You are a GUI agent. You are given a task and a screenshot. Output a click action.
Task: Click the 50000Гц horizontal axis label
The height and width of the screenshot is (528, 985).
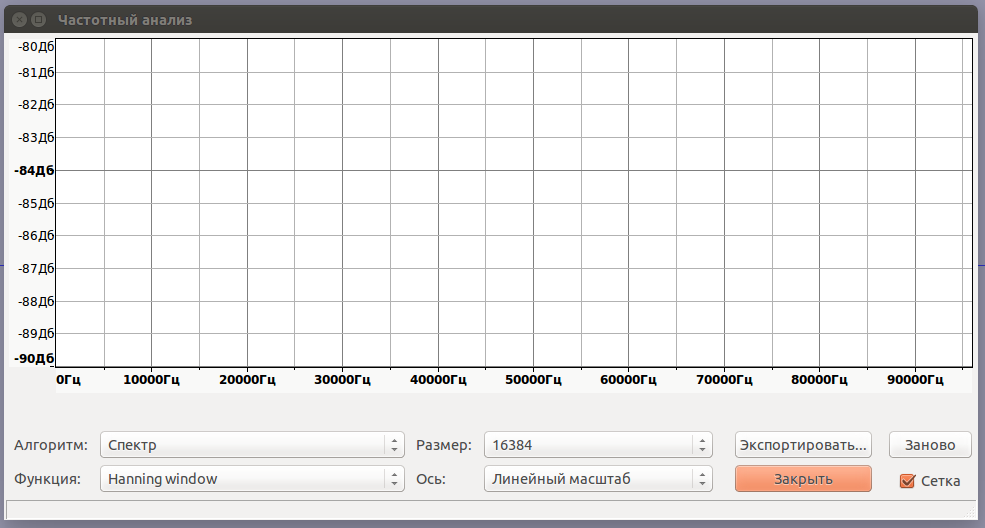[x=533, y=380]
